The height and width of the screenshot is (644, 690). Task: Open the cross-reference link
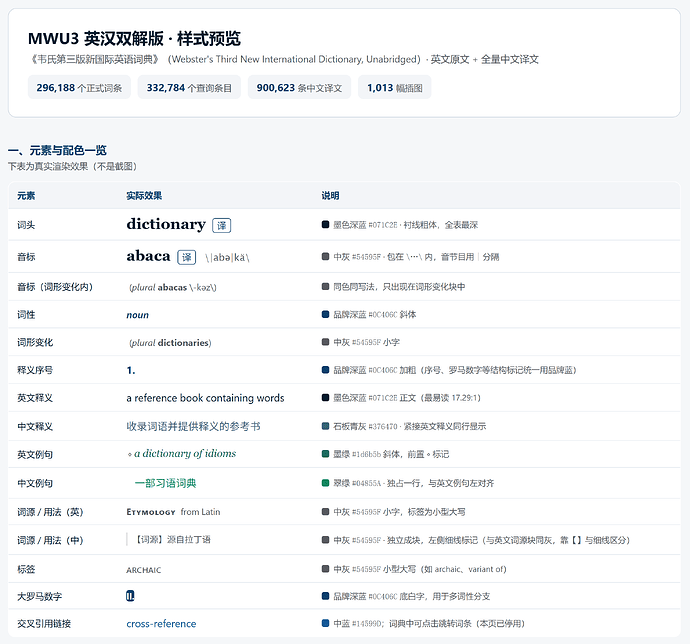tap(161, 624)
